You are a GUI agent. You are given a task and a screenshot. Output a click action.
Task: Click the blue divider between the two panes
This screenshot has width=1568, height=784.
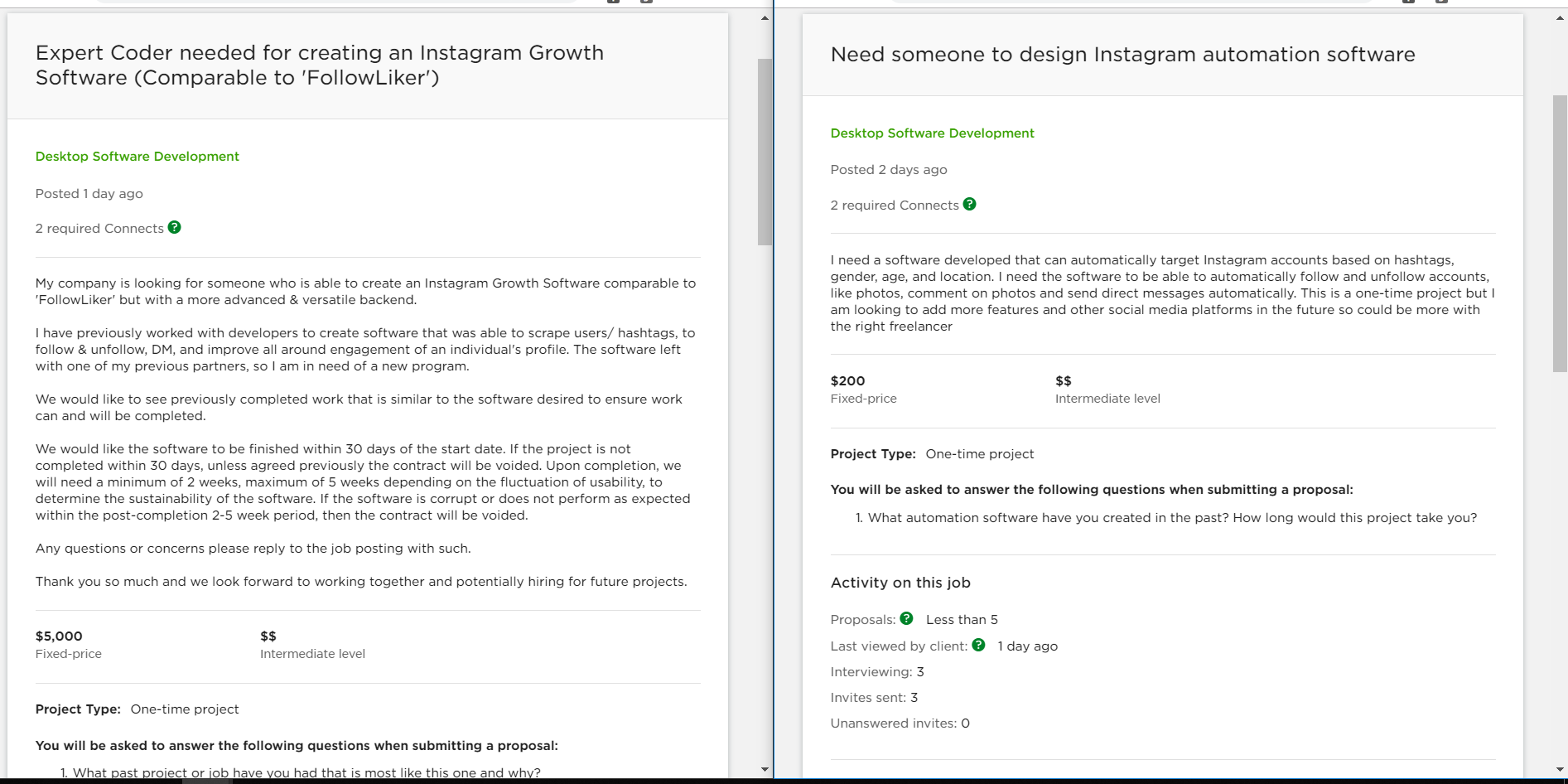point(774,390)
